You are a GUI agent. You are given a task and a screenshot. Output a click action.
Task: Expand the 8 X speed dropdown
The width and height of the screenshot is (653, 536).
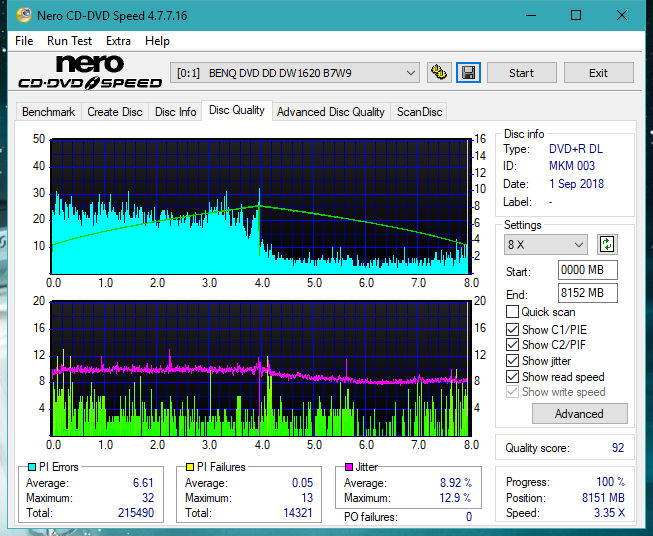pyautogui.click(x=546, y=244)
